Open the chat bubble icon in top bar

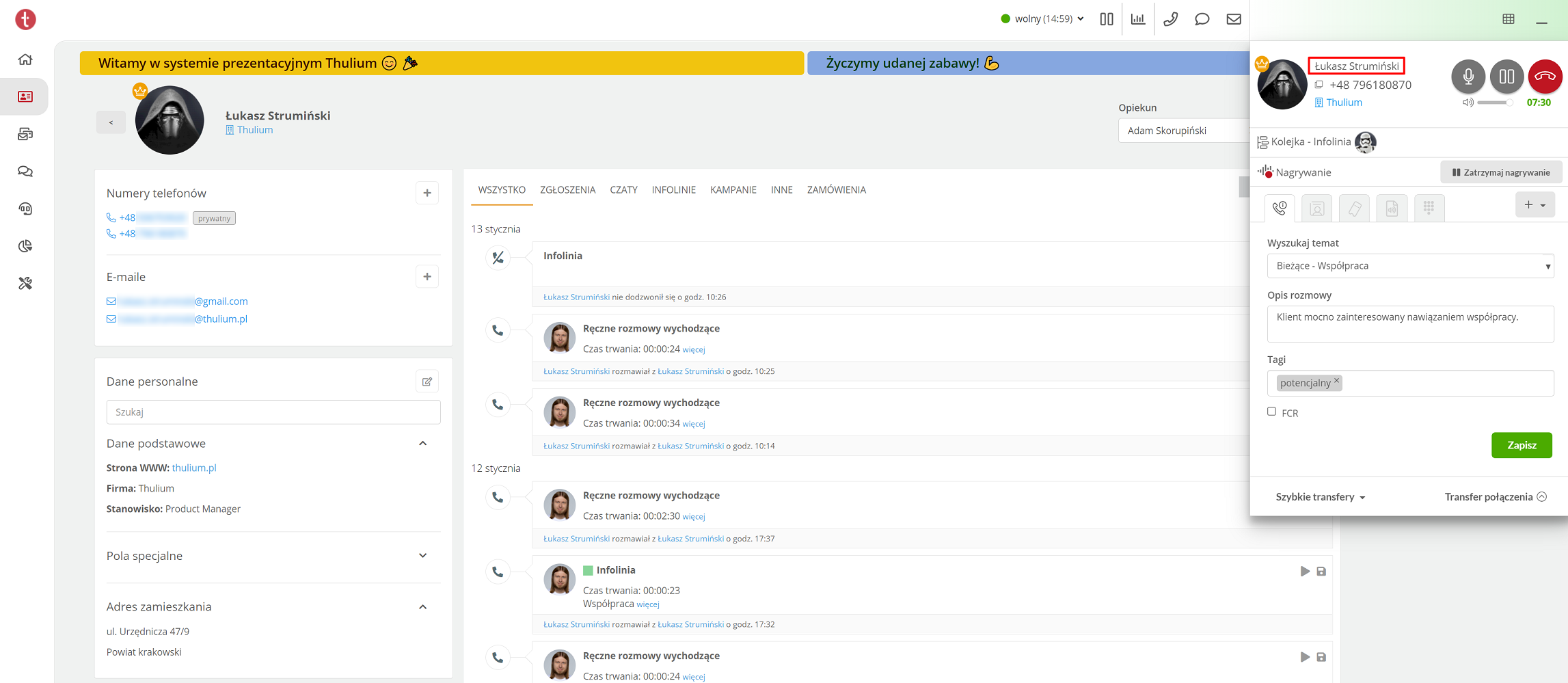pos(1202,19)
